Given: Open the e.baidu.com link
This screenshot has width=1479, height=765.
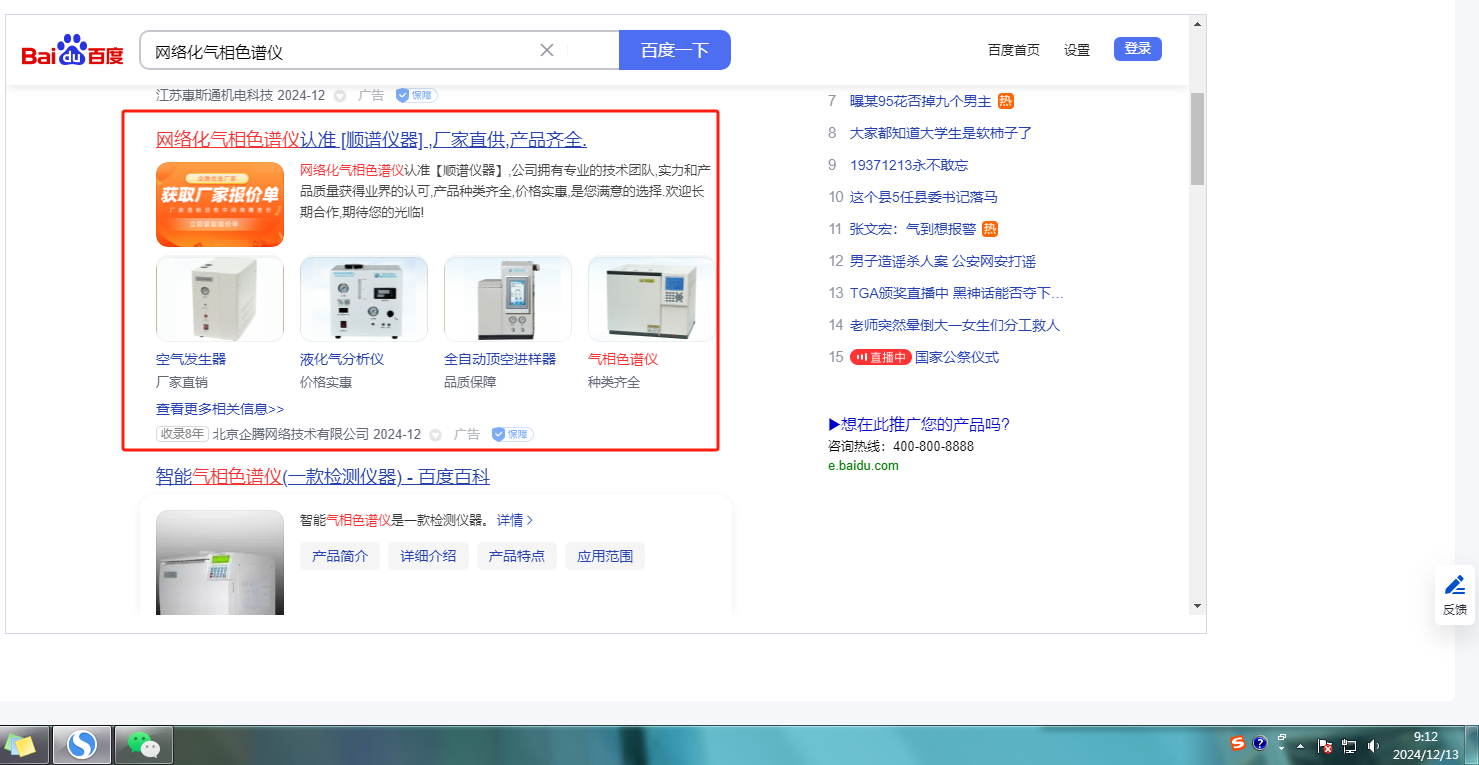Looking at the screenshot, I should (863, 466).
